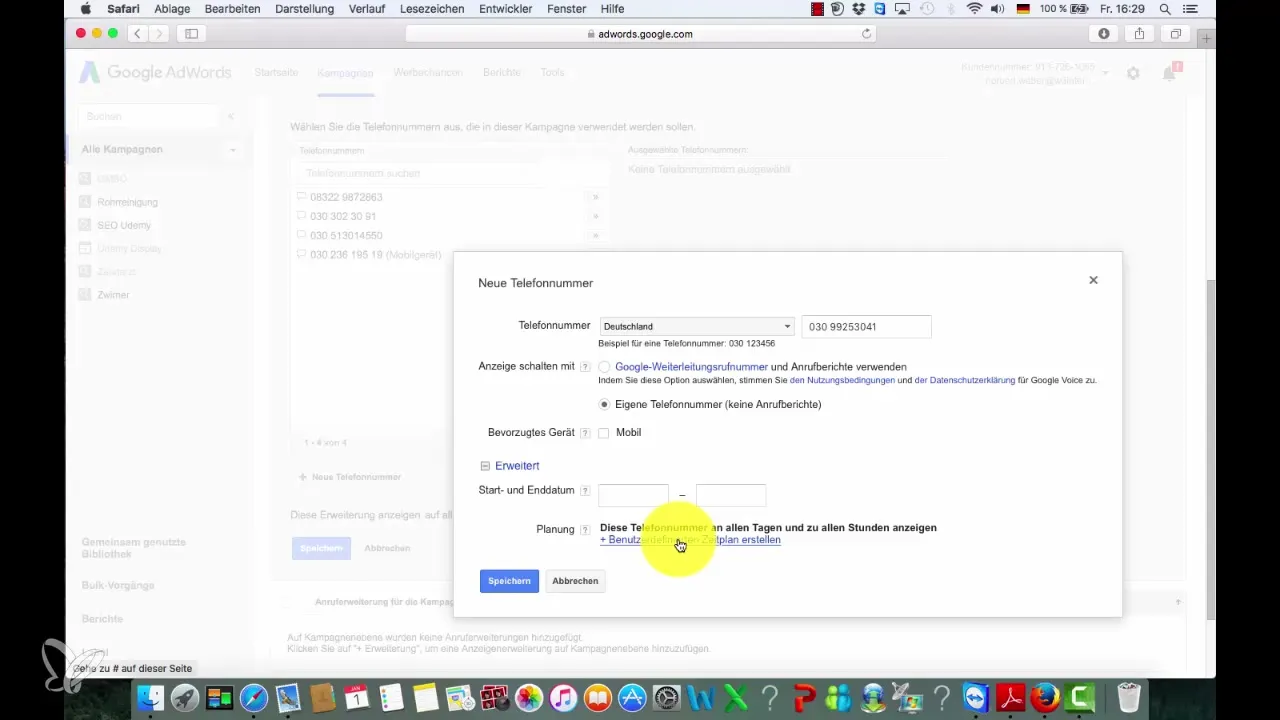Open Finder from the dock
This screenshot has width=1280, height=720.
tap(151, 697)
